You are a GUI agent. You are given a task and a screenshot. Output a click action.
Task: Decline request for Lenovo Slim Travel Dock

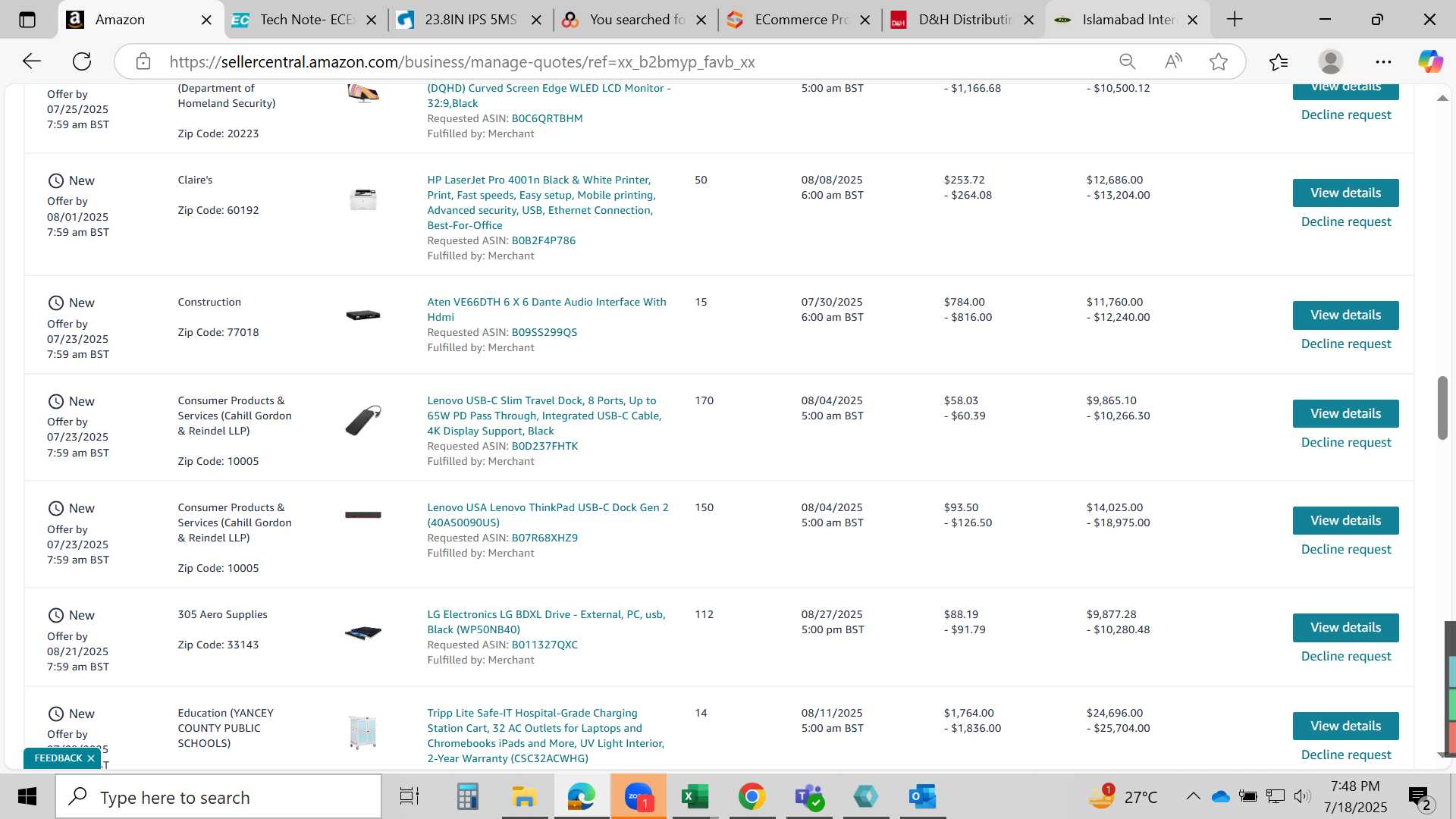click(1346, 443)
